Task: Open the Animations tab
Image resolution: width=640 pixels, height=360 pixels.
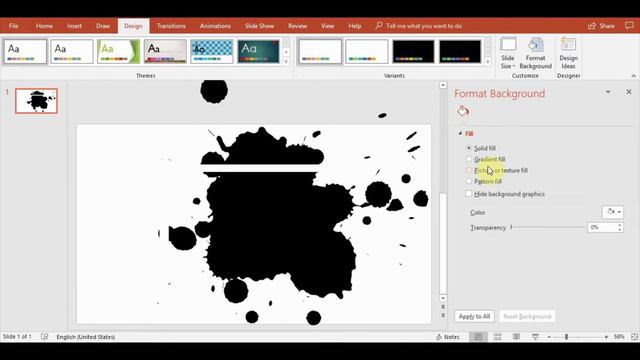Action: [x=215, y=26]
